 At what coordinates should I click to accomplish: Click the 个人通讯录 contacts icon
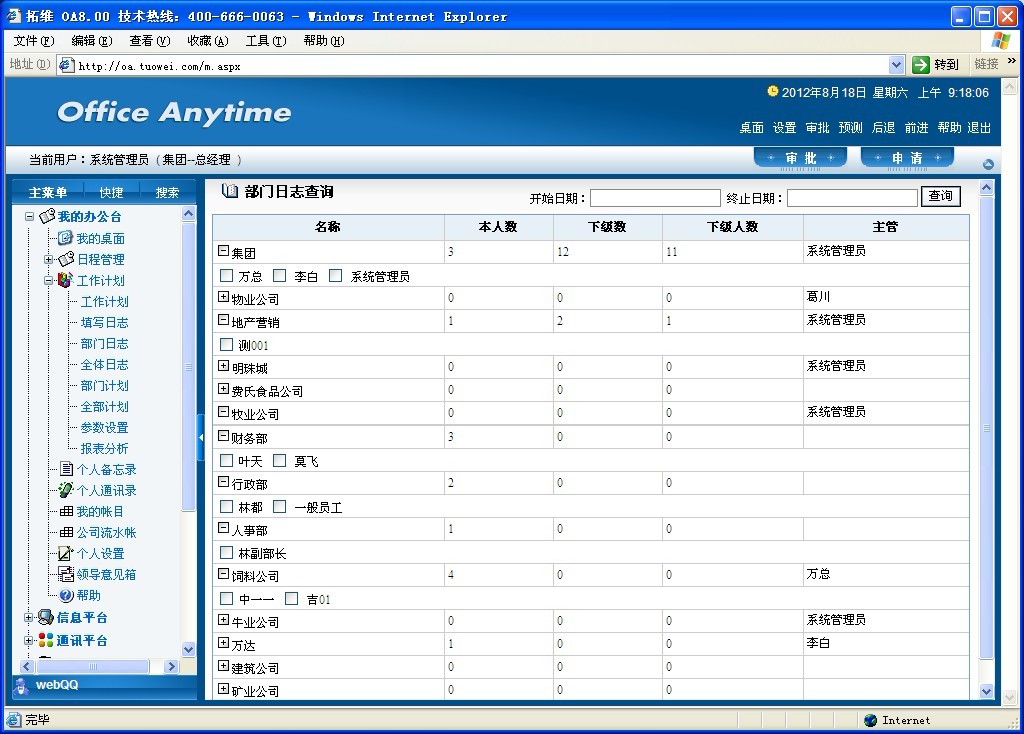(66, 490)
